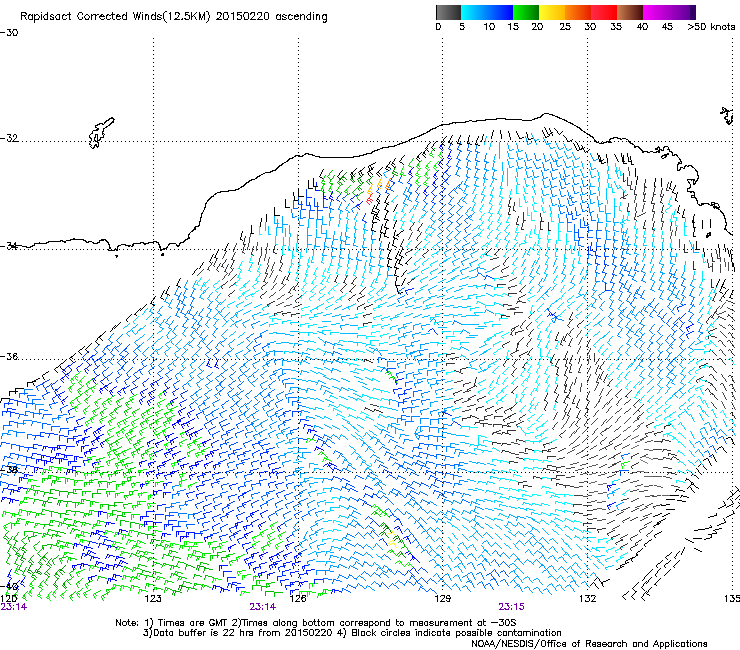
Task: Click the gray 0-5 knots legend swatch
Action: pos(448,12)
